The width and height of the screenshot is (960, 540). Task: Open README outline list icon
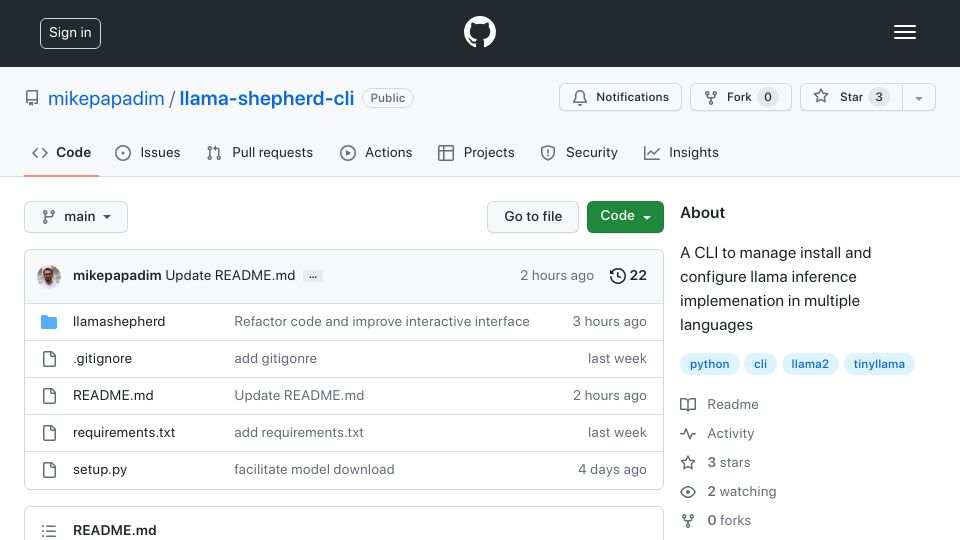49,531
